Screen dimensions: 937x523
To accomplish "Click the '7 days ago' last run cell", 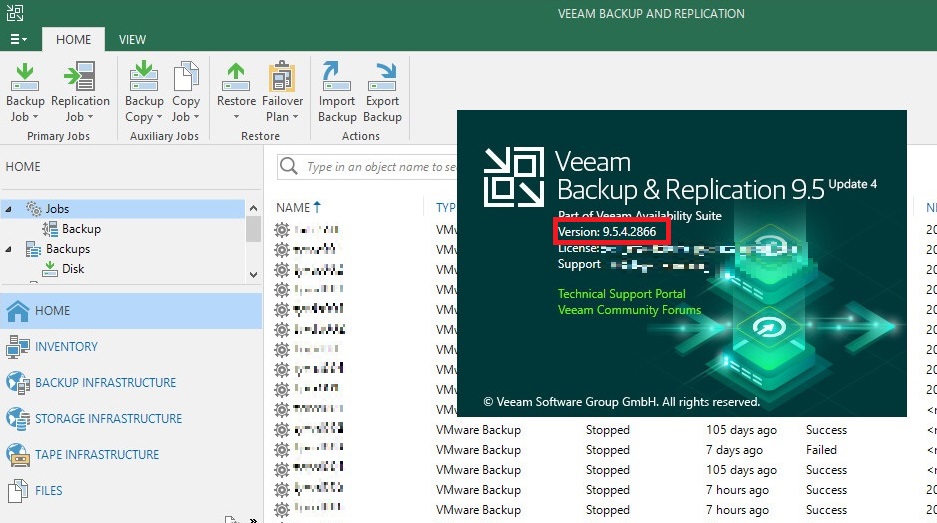I will tap(734, 450).
